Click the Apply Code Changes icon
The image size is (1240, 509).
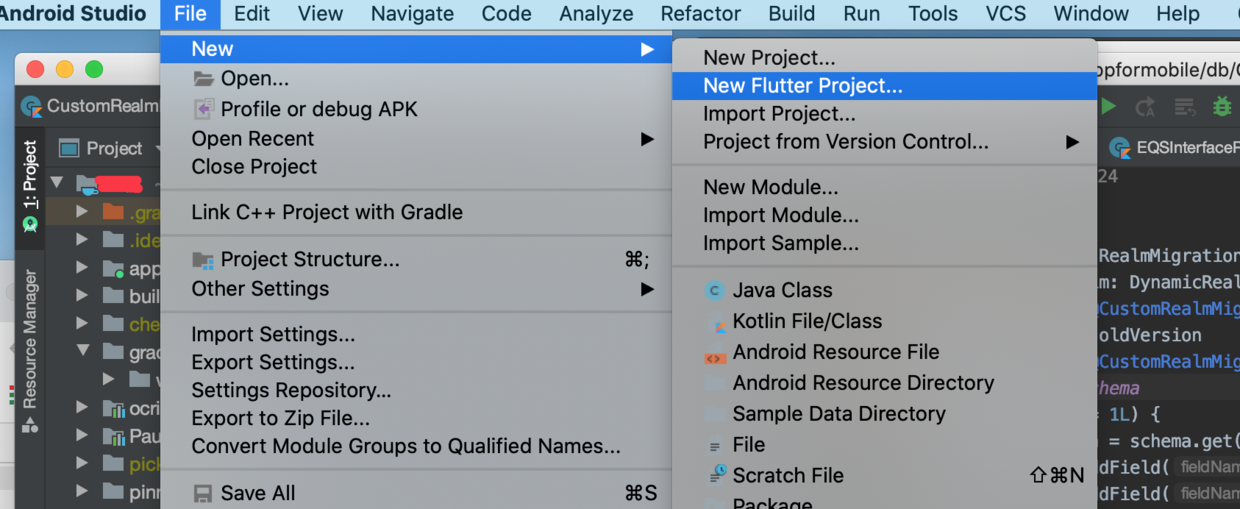1184,106
